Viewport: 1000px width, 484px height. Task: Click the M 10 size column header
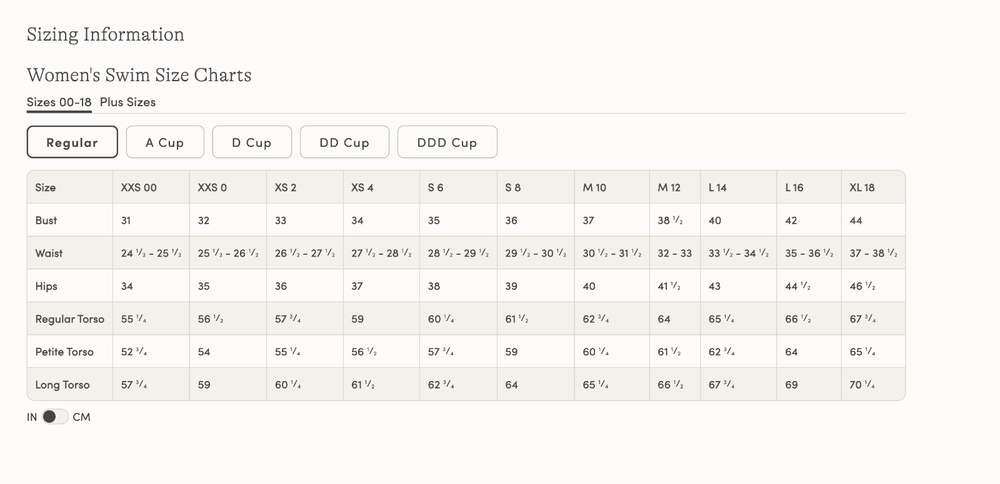point(594,187)
